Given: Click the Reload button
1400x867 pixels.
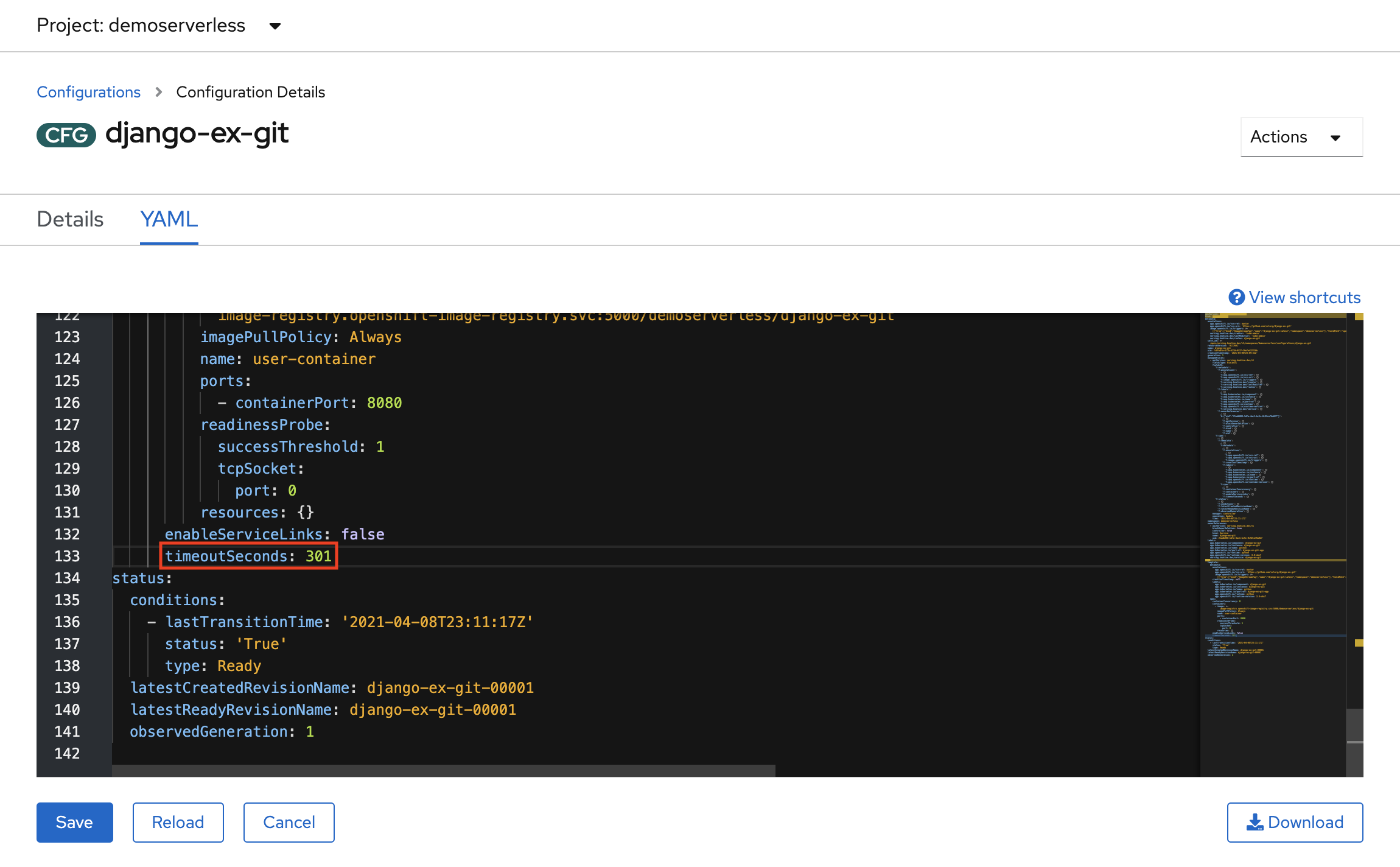Looking at the screenshot, I should 177,822.
